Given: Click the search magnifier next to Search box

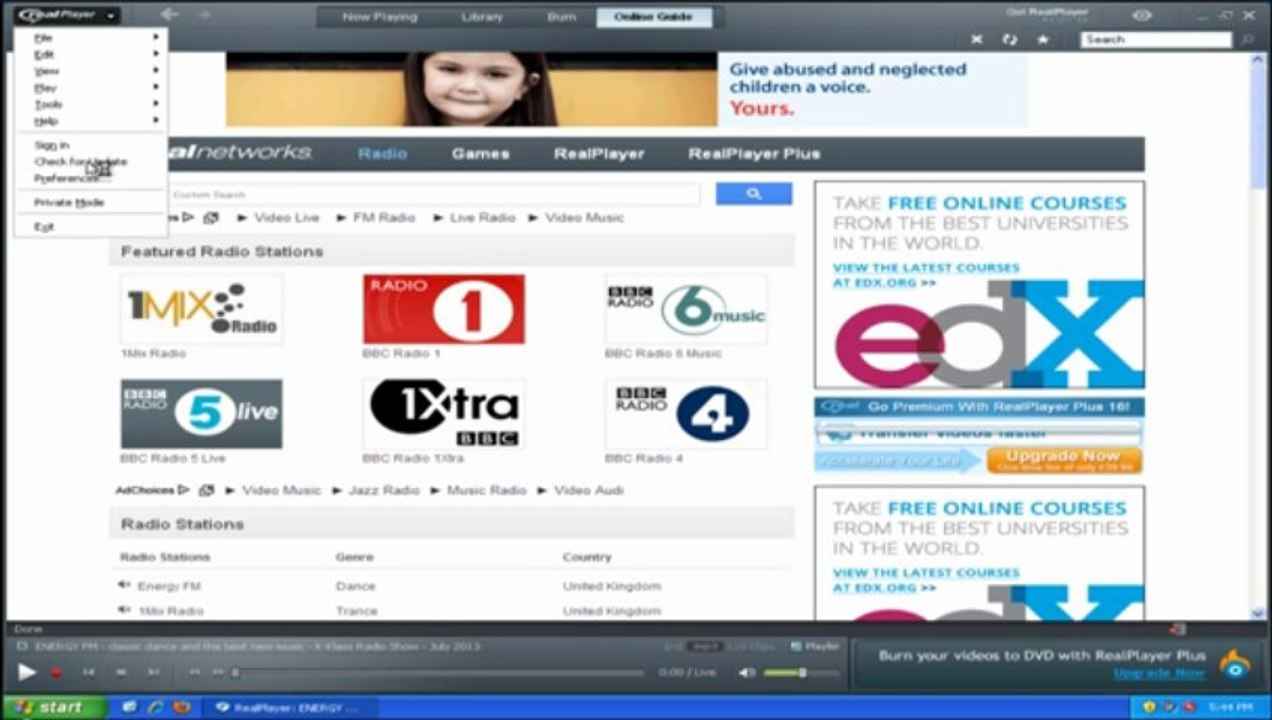Looking at the screenshot, I should [1247, 40].
